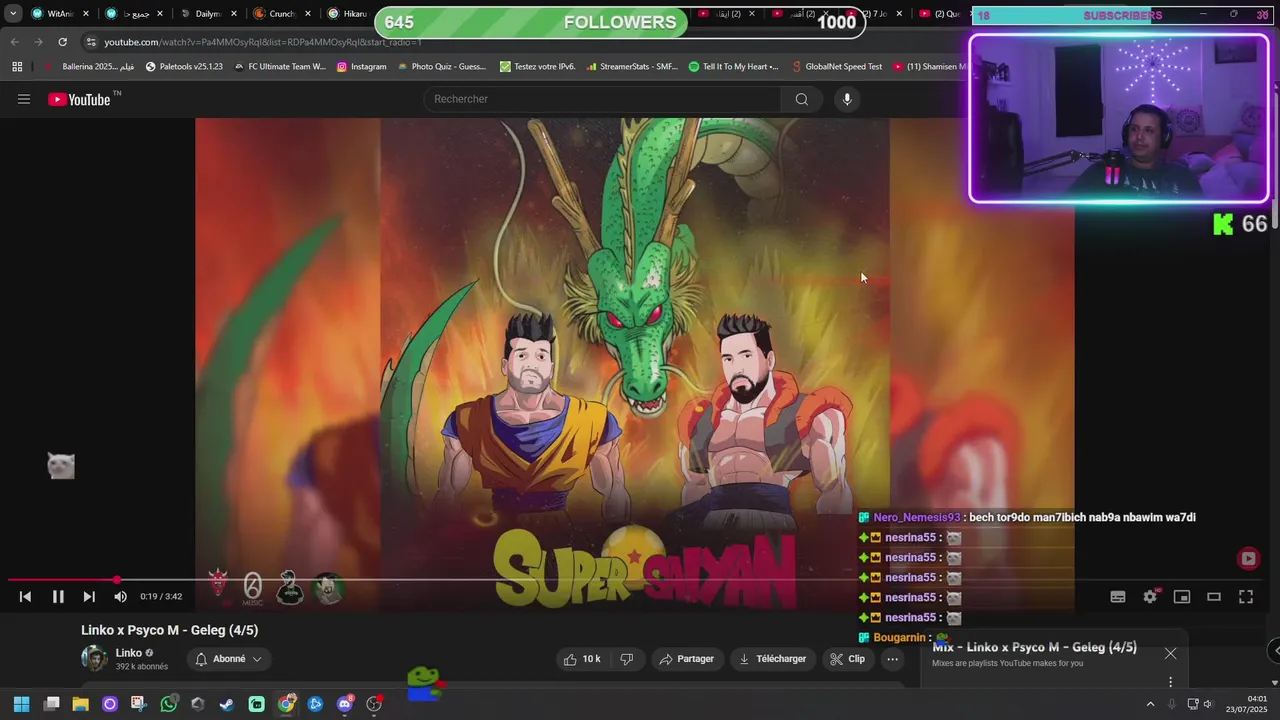Open the Instagram bookmark
This screenshot has width=1280, height=720.
click(361, 67)
